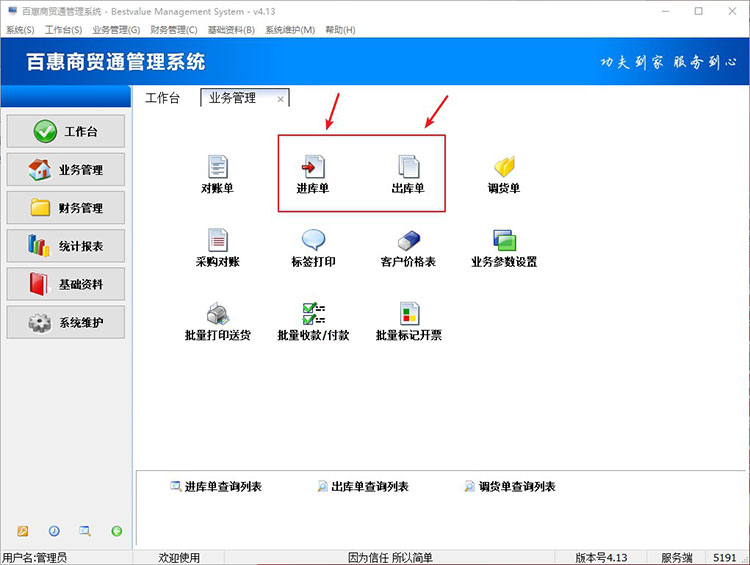Open the 标签打印 label printing icon
The height and width of the screenshot is (565, 750).
[313, 240]
